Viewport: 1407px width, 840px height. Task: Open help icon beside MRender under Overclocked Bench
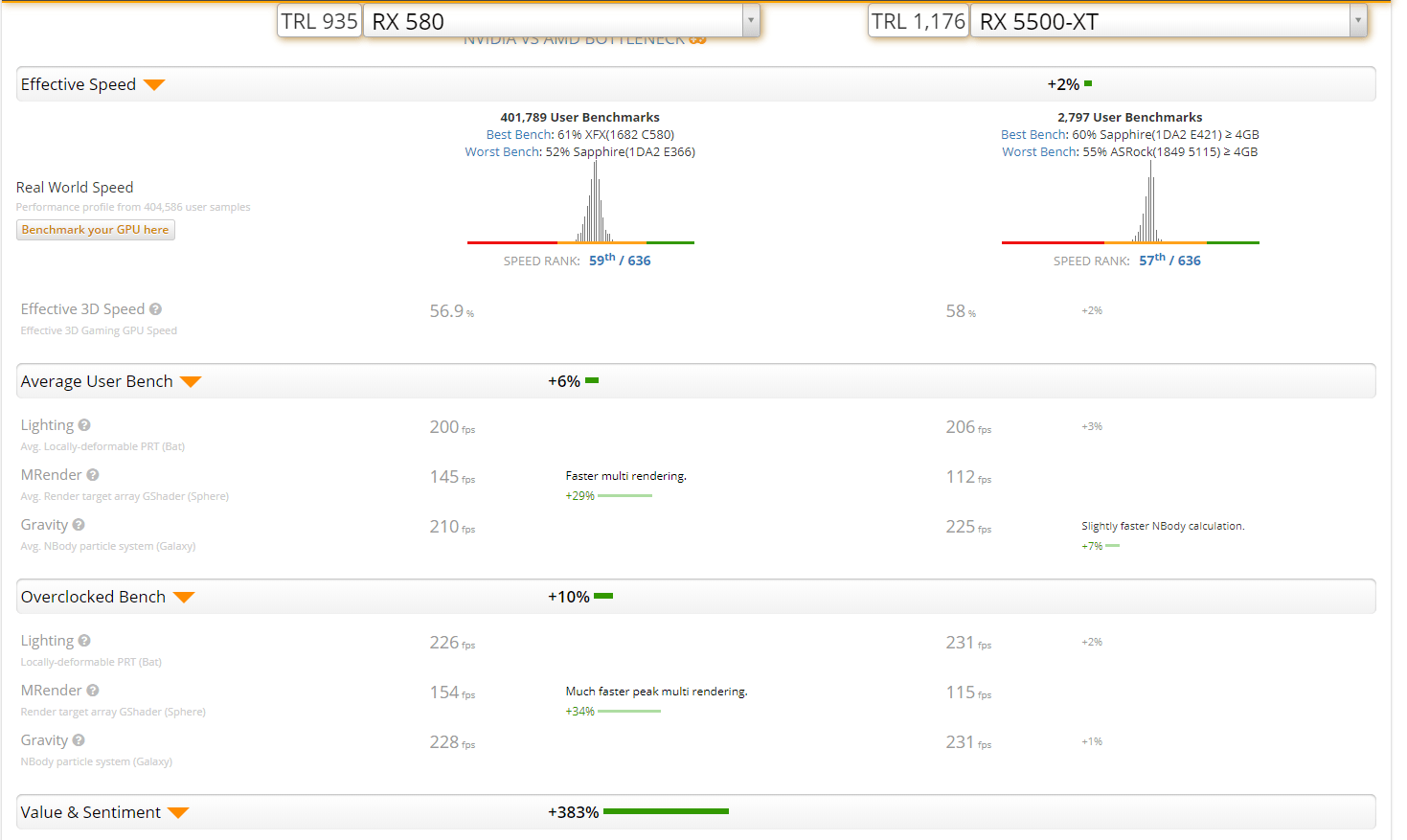(x=93, y=691)
